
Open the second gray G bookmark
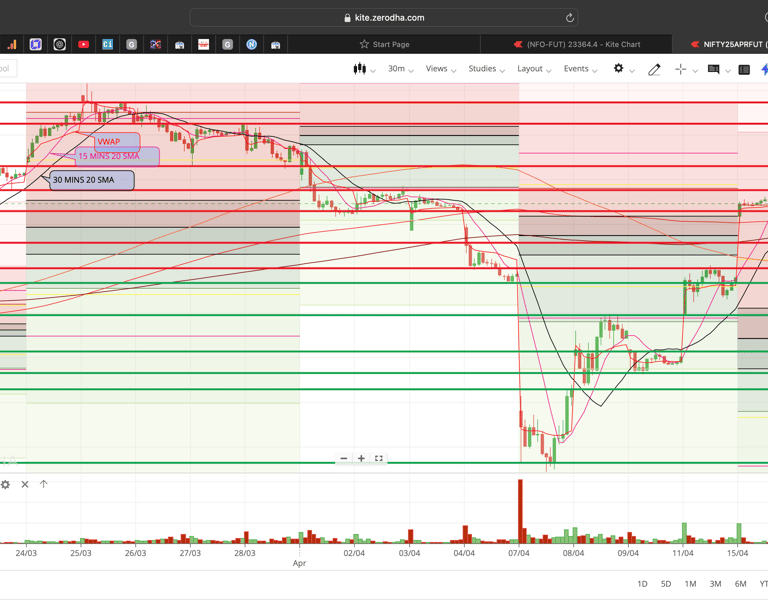(x=227, y=45)
